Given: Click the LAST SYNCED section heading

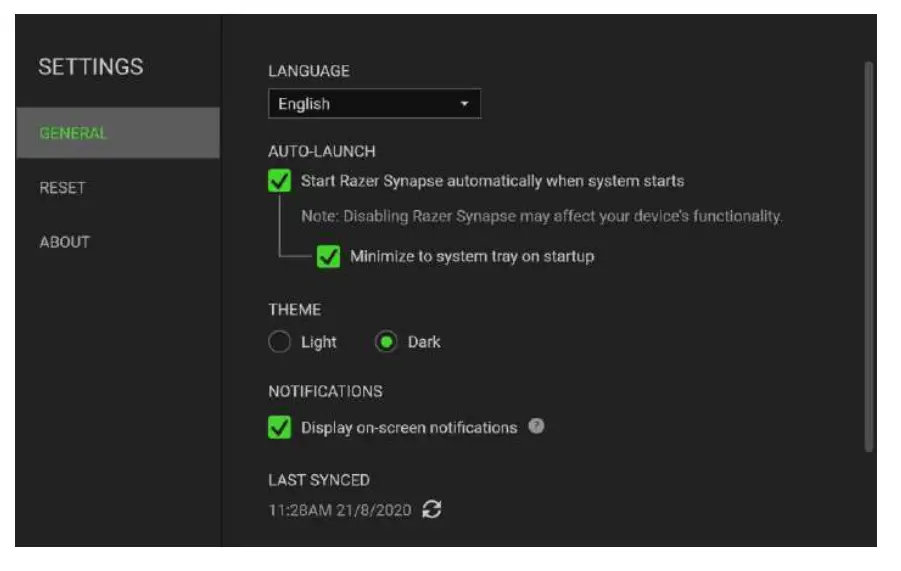Looking at the screenshot, I should coord(319,480).
